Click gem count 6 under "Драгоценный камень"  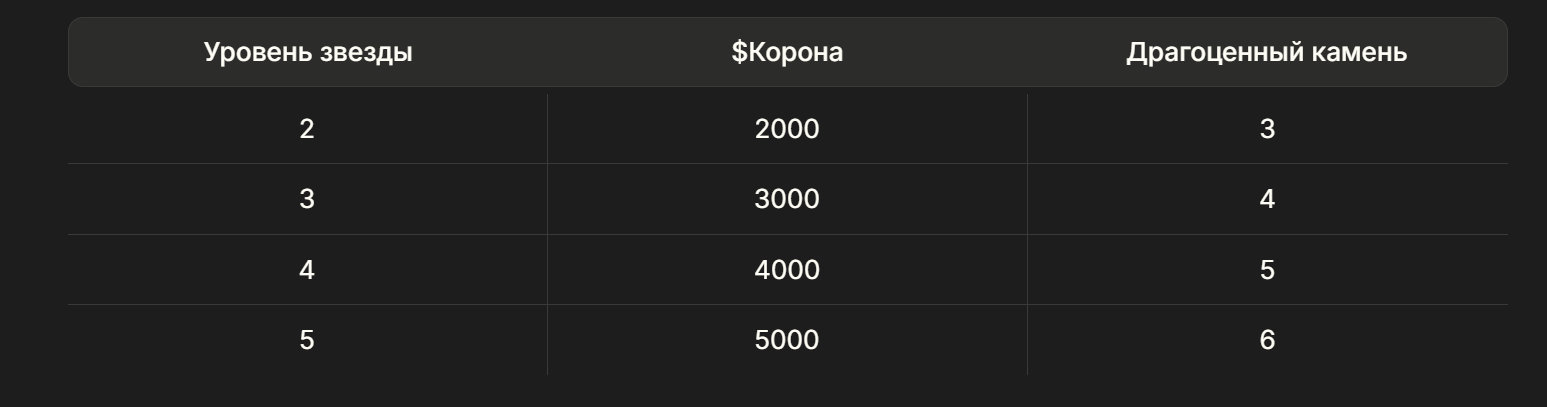(x=1267, y=341)
